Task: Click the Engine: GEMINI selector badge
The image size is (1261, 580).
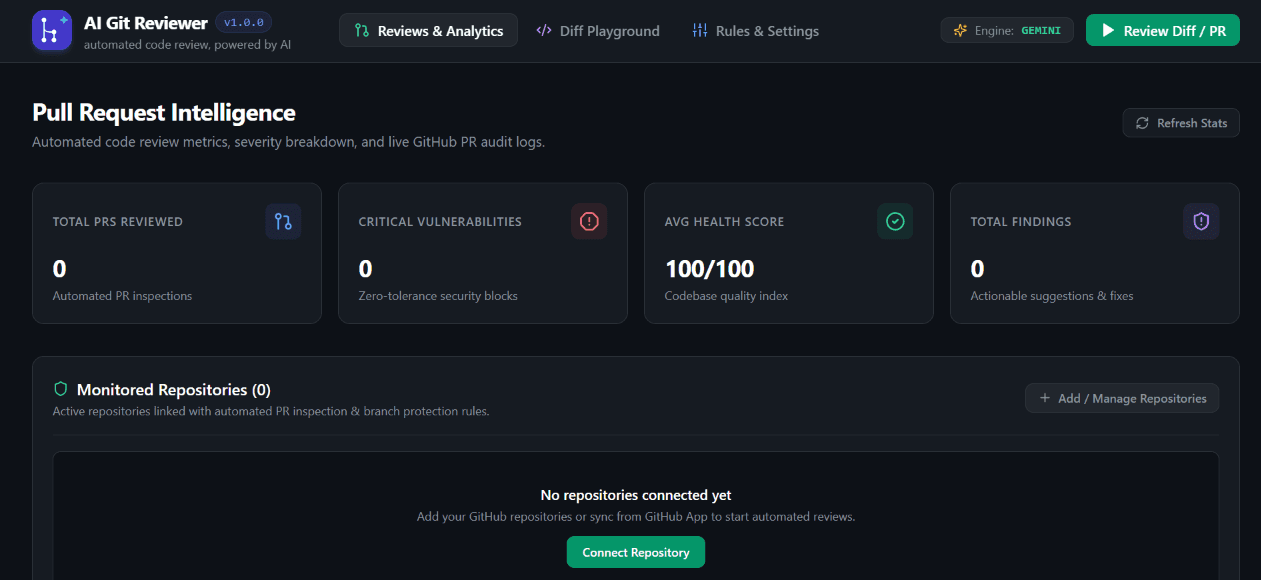Action: click(x=1007, y=31)
